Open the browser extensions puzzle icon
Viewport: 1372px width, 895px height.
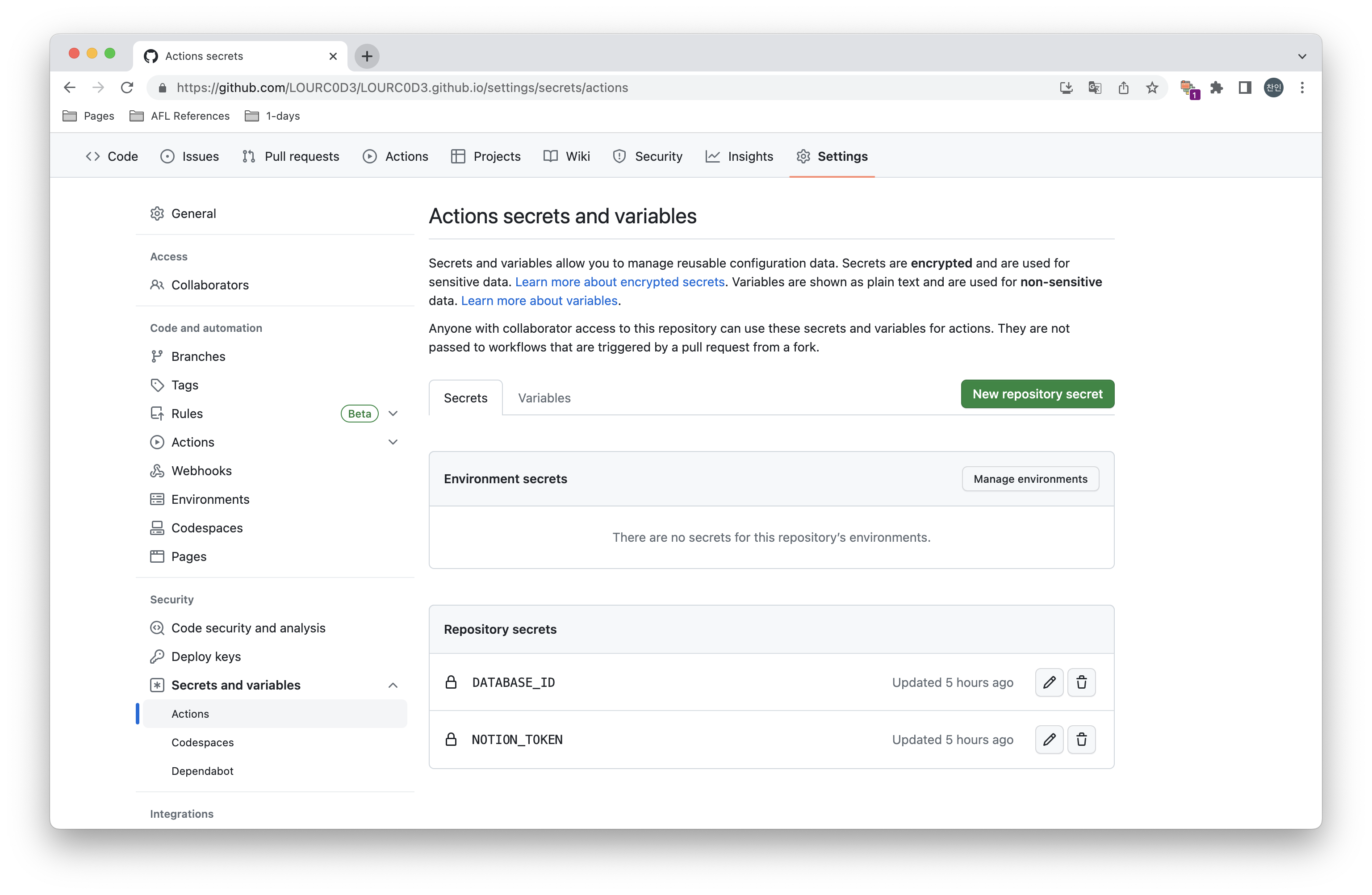1216,88
